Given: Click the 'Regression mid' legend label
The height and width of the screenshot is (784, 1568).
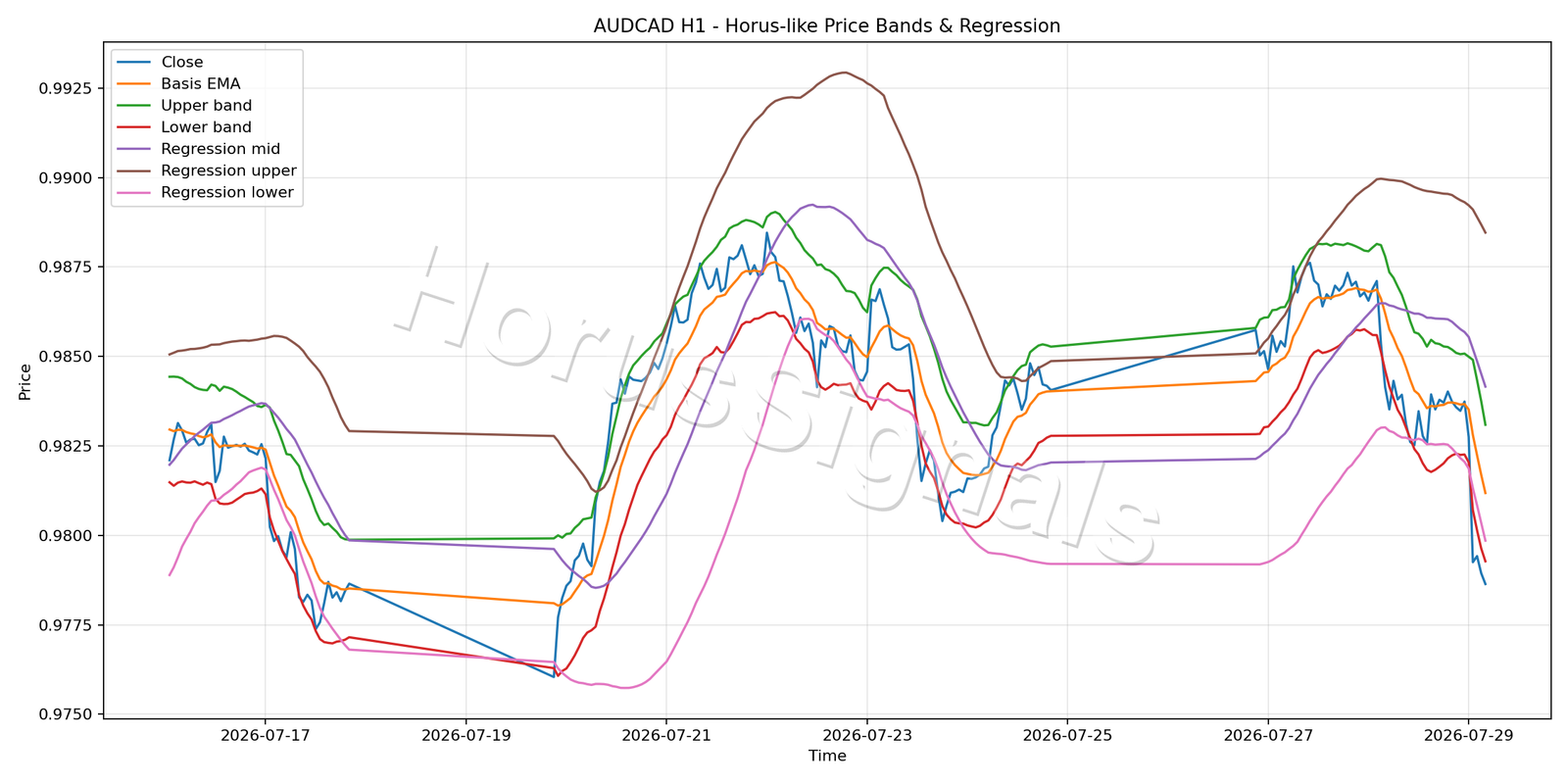Looking at the screenshot, I should click(220, 149).
